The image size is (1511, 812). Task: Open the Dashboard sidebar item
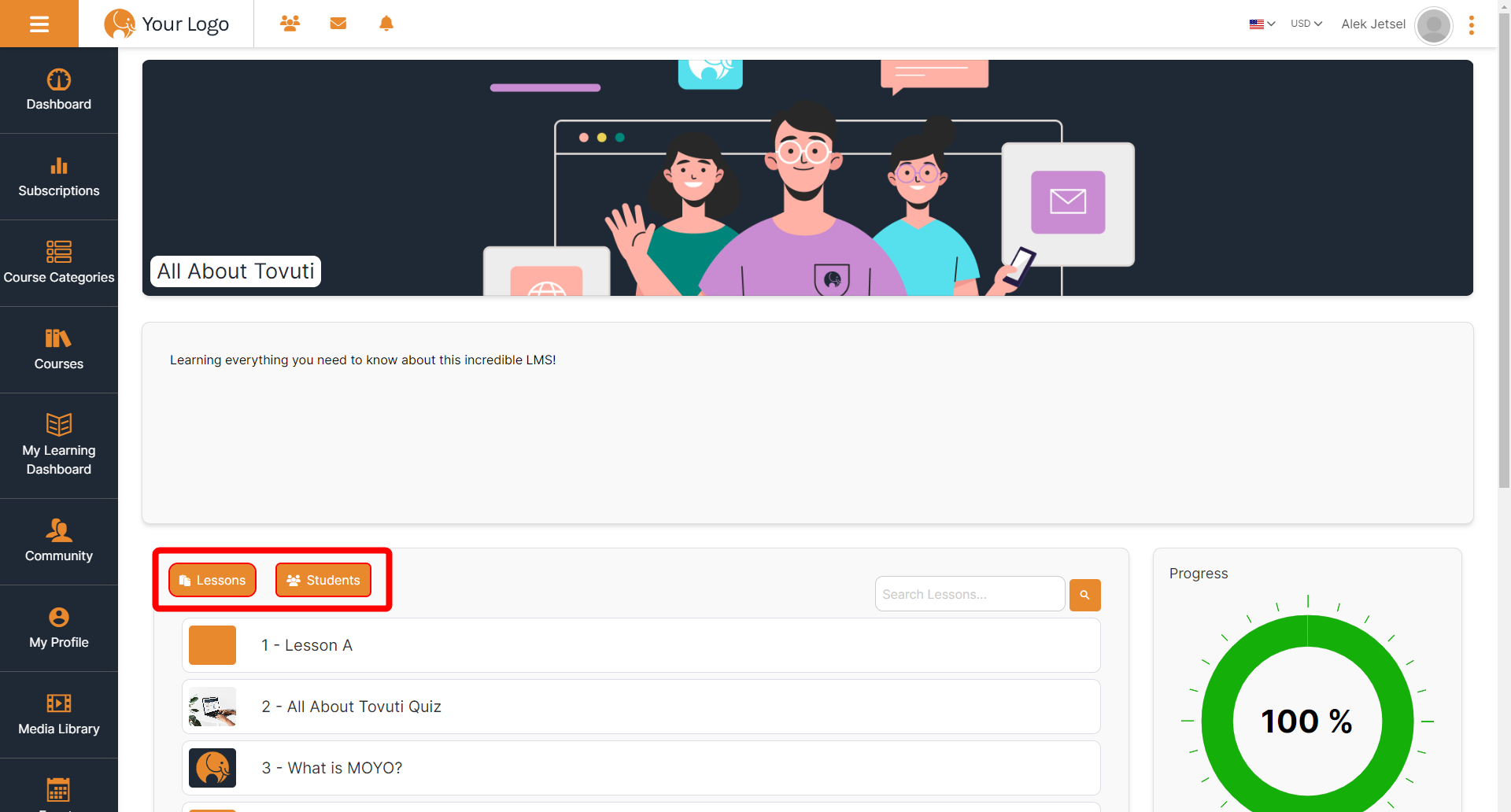point(59,90)
